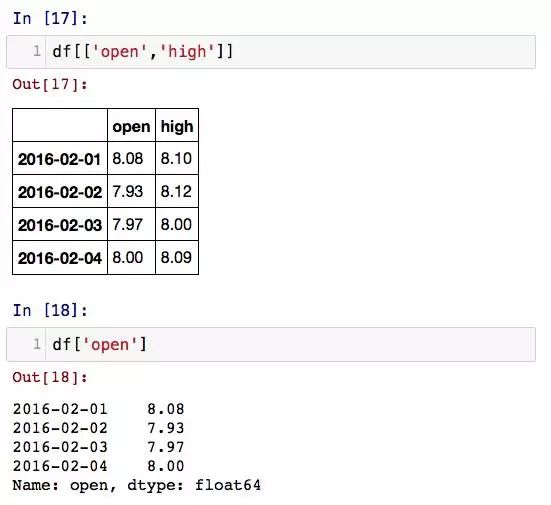Click line number 1 in cell 17 gutter

pyautogui.click(x=37, y=51)
